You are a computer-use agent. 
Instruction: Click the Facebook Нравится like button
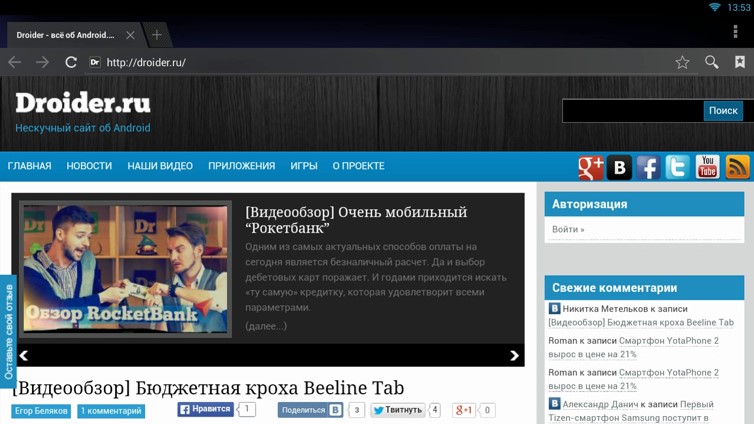(205, 409)
